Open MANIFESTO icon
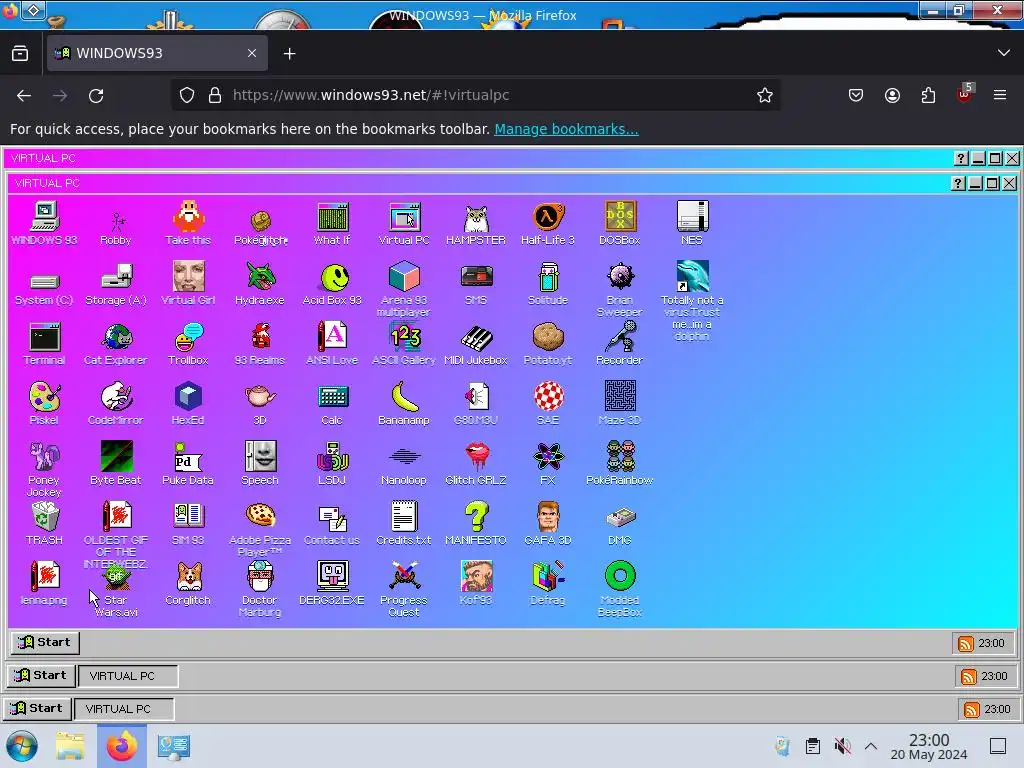Viewport: 1024px width, 768px height. (476, 524)
